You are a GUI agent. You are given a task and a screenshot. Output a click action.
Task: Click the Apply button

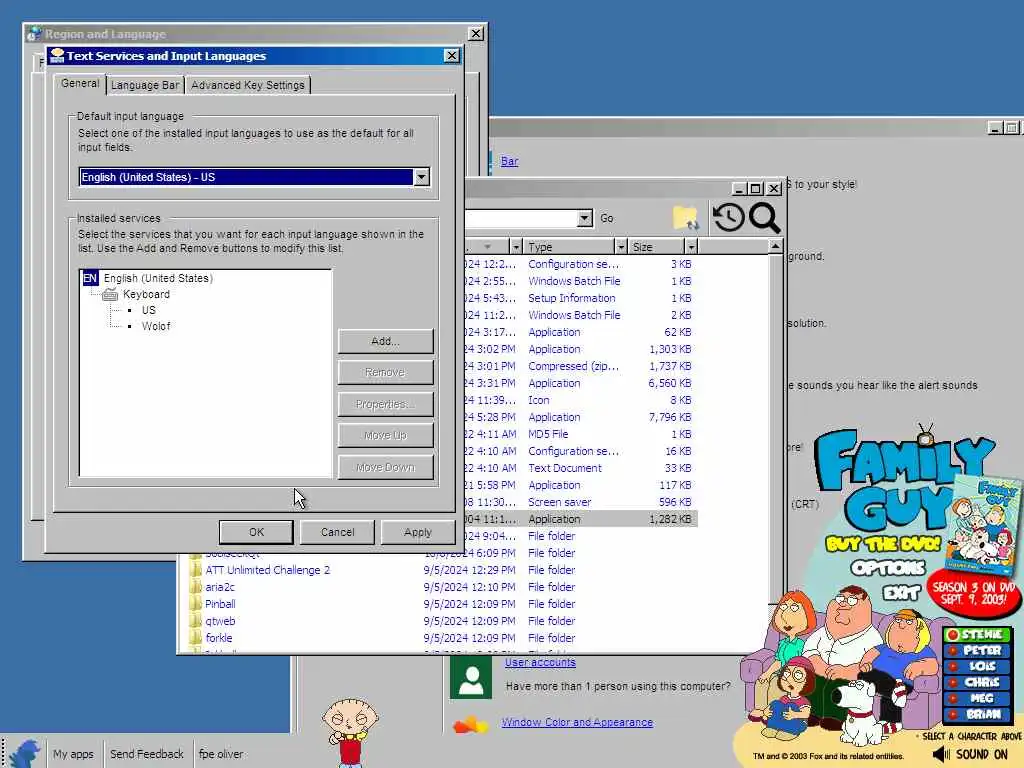(418, 532)
